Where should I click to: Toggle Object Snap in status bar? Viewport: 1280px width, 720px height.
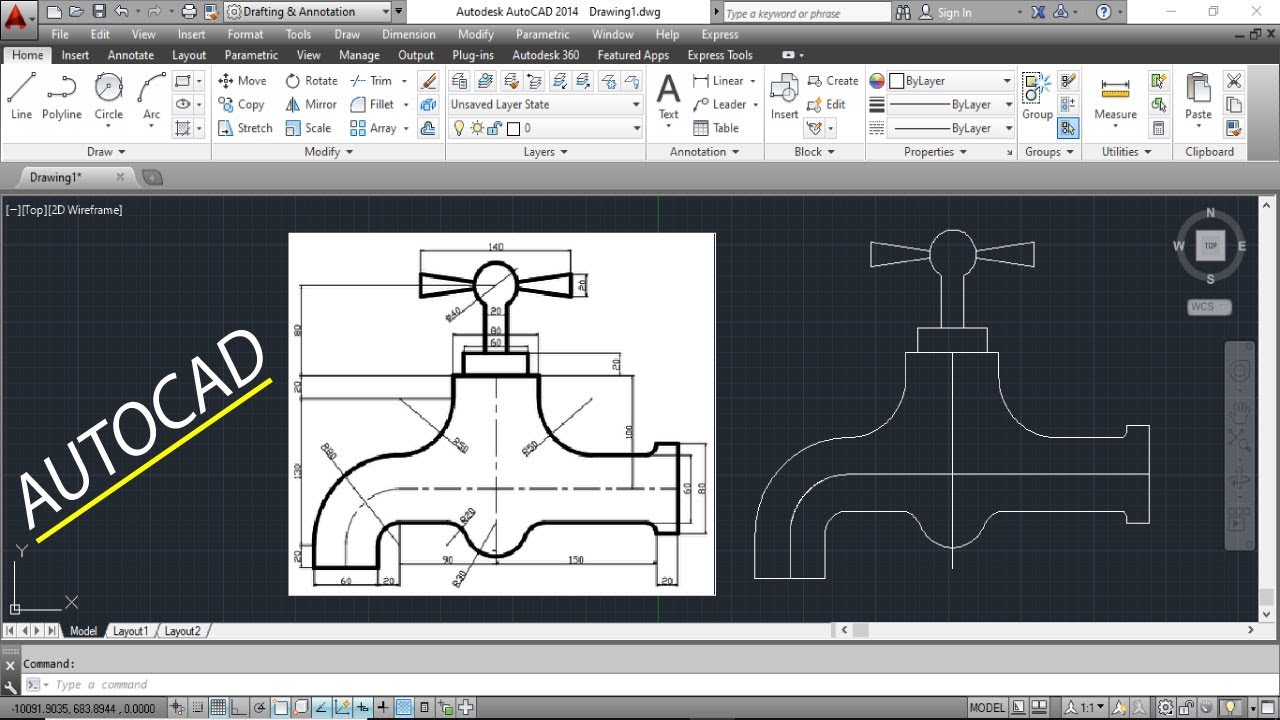click(280, 707)
